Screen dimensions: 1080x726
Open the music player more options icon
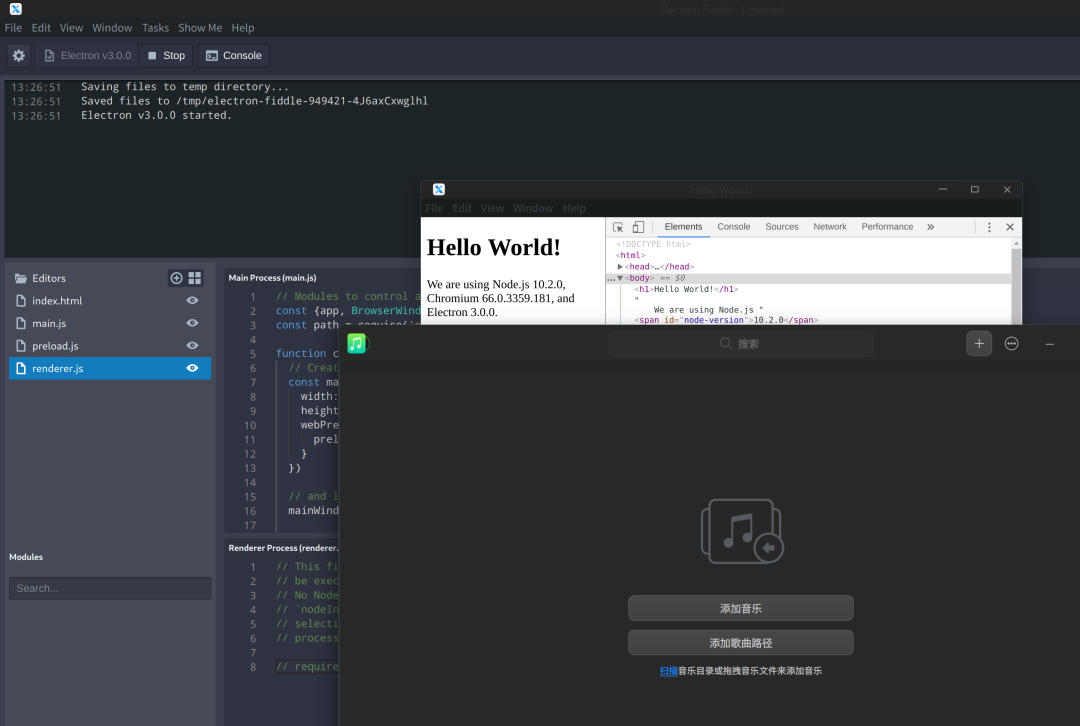click(1012, 344)
